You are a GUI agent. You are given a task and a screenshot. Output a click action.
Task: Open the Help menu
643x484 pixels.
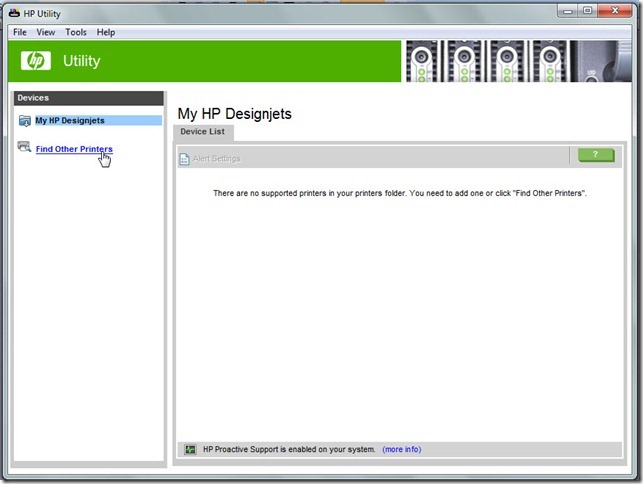click(x=106, y=32)
